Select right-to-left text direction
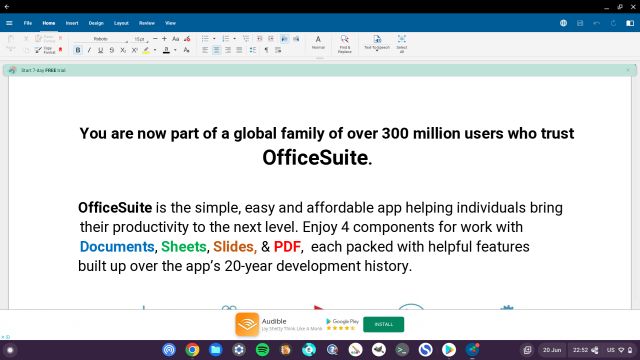This screenshot has height=360, width=640. click(x=296, y=39)
